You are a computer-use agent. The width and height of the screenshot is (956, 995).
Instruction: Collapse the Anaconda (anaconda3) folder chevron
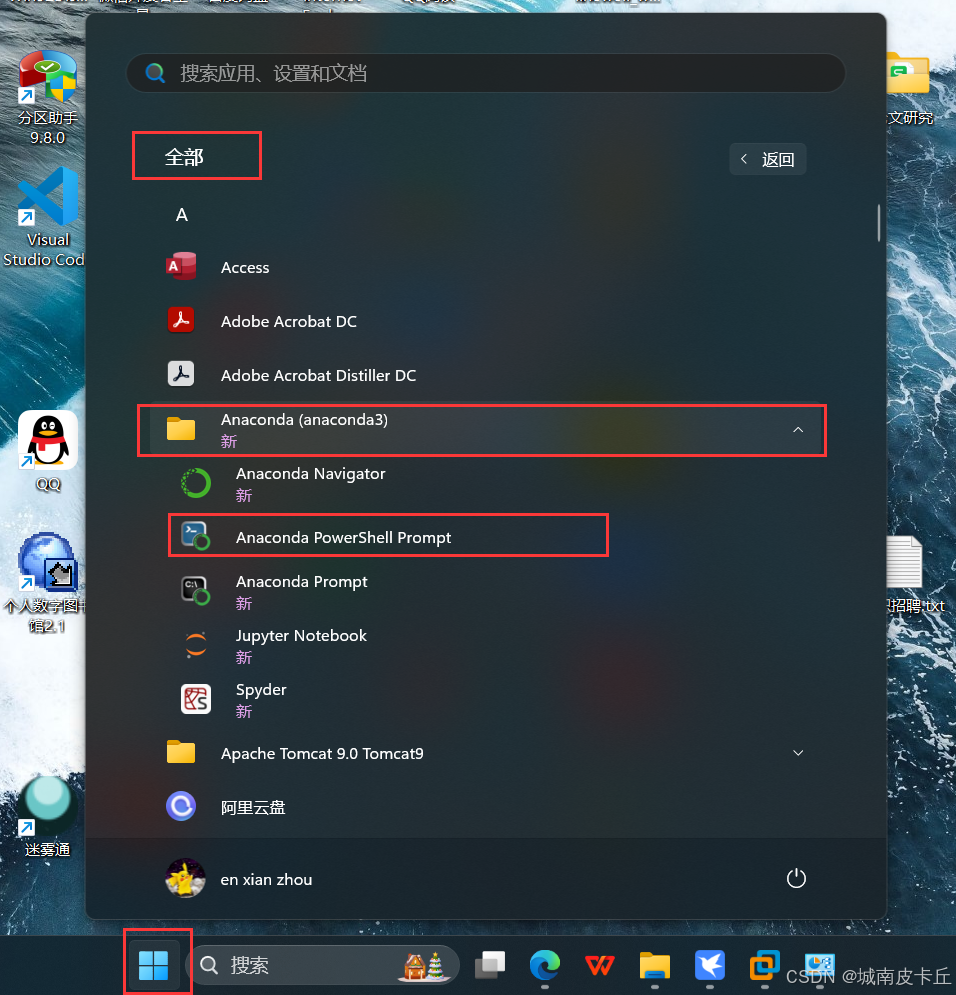[798, 430]
